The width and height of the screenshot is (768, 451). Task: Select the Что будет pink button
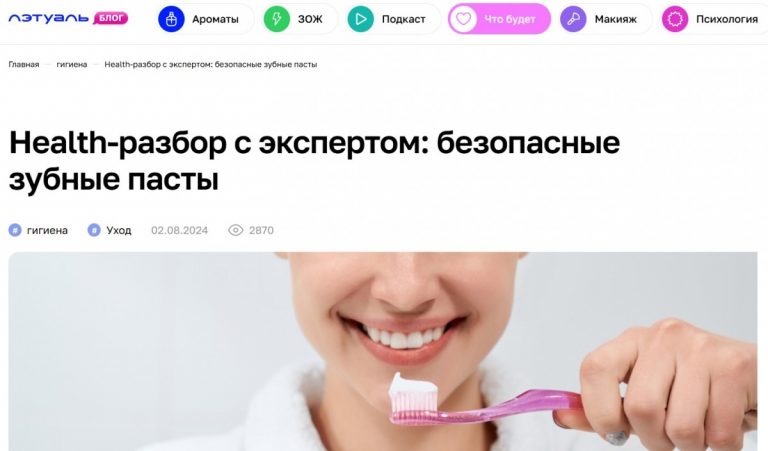(499, 19)
